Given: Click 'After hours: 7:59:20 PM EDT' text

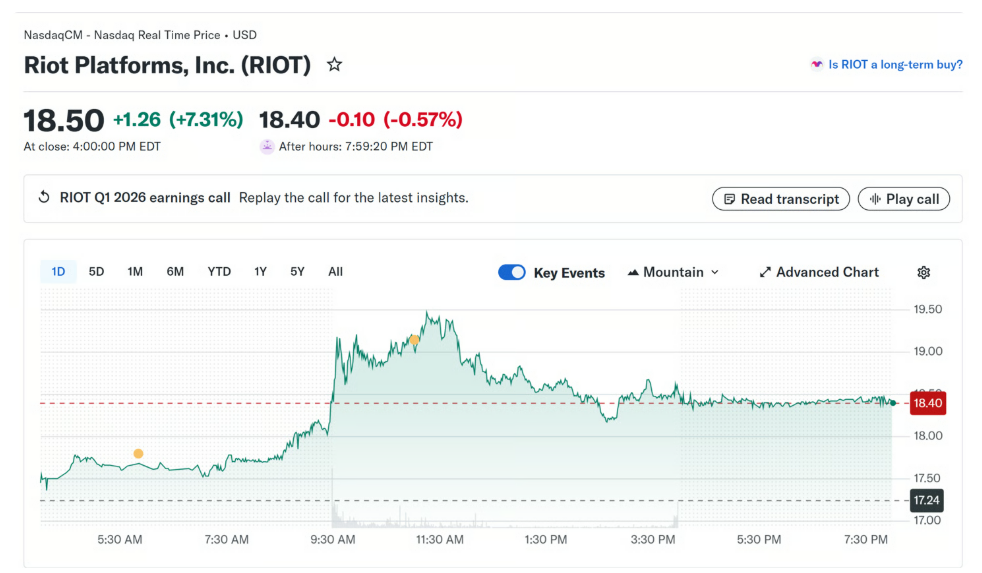Looking at the screenshot, I should click(x=356, y=147).
